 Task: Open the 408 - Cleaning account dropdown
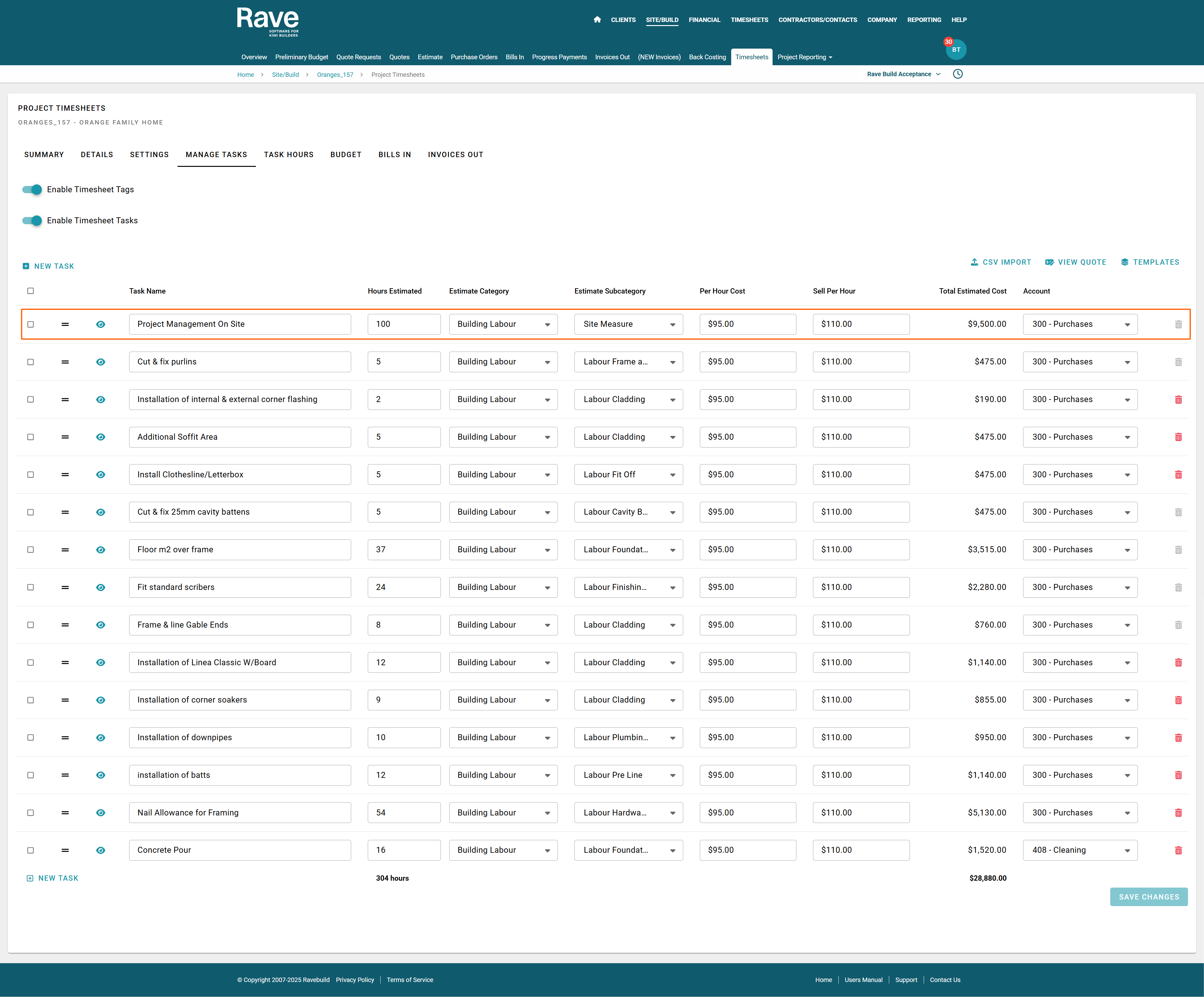[x=1080, y=850]
